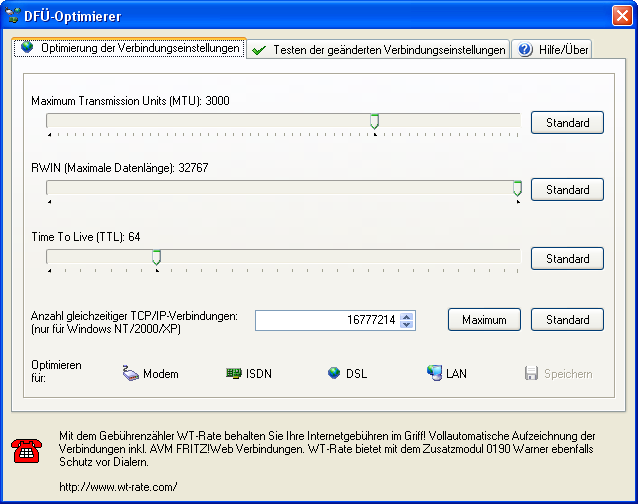Decrease TCP/IP connections with down spinner arrow
The height and width of the screenshot is (504, 638).
(x=406, y=324)
